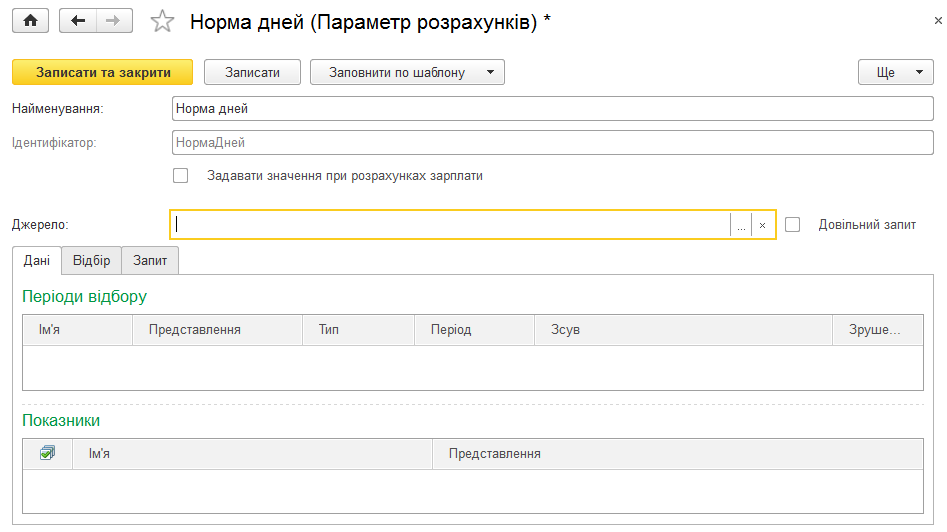
Task: Click the 'Періоди відбору' section title
Action: [x=85, y=296]
